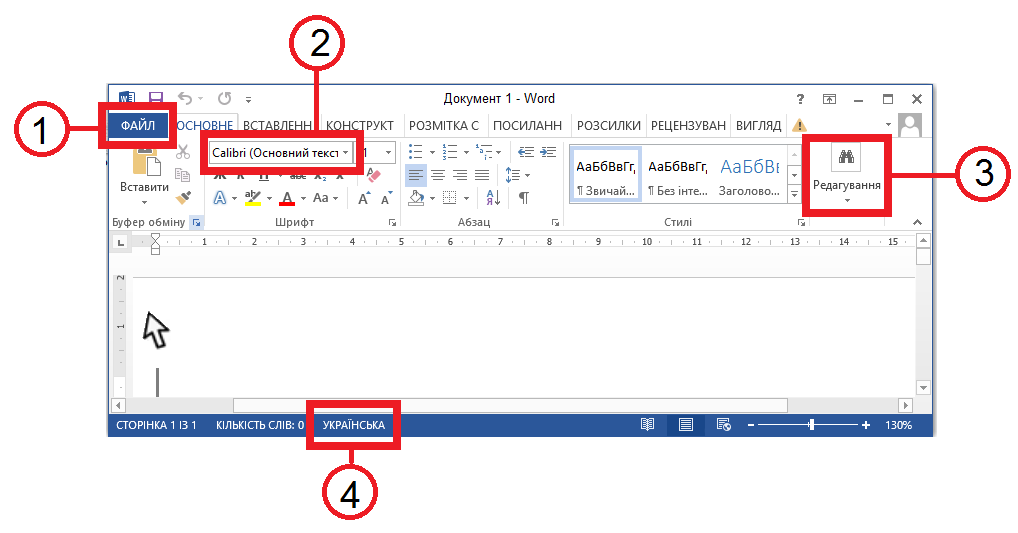
Task: Click multilevel list icon
Action: coord(484,152)
